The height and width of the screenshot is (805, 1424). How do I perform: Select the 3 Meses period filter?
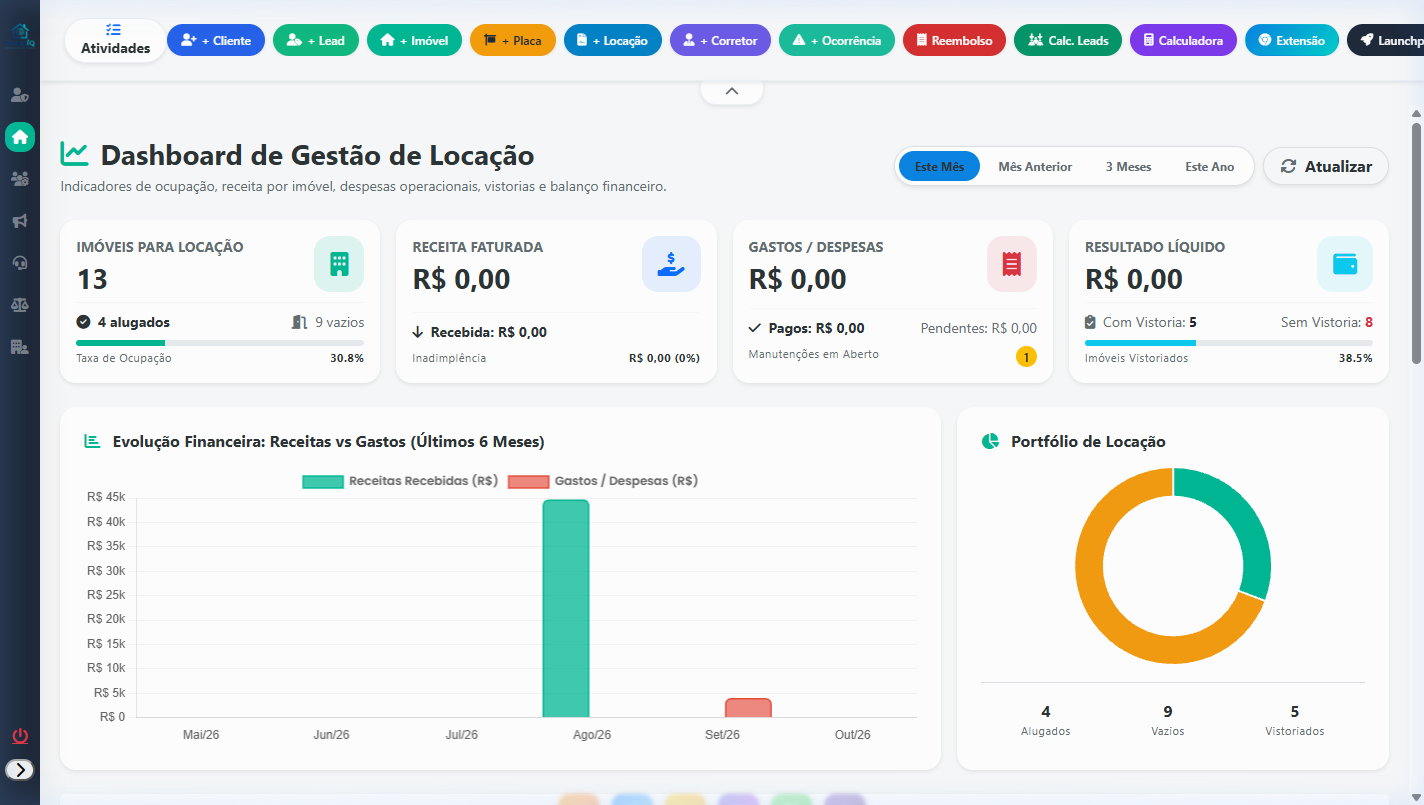click(x=1128, y=166)
